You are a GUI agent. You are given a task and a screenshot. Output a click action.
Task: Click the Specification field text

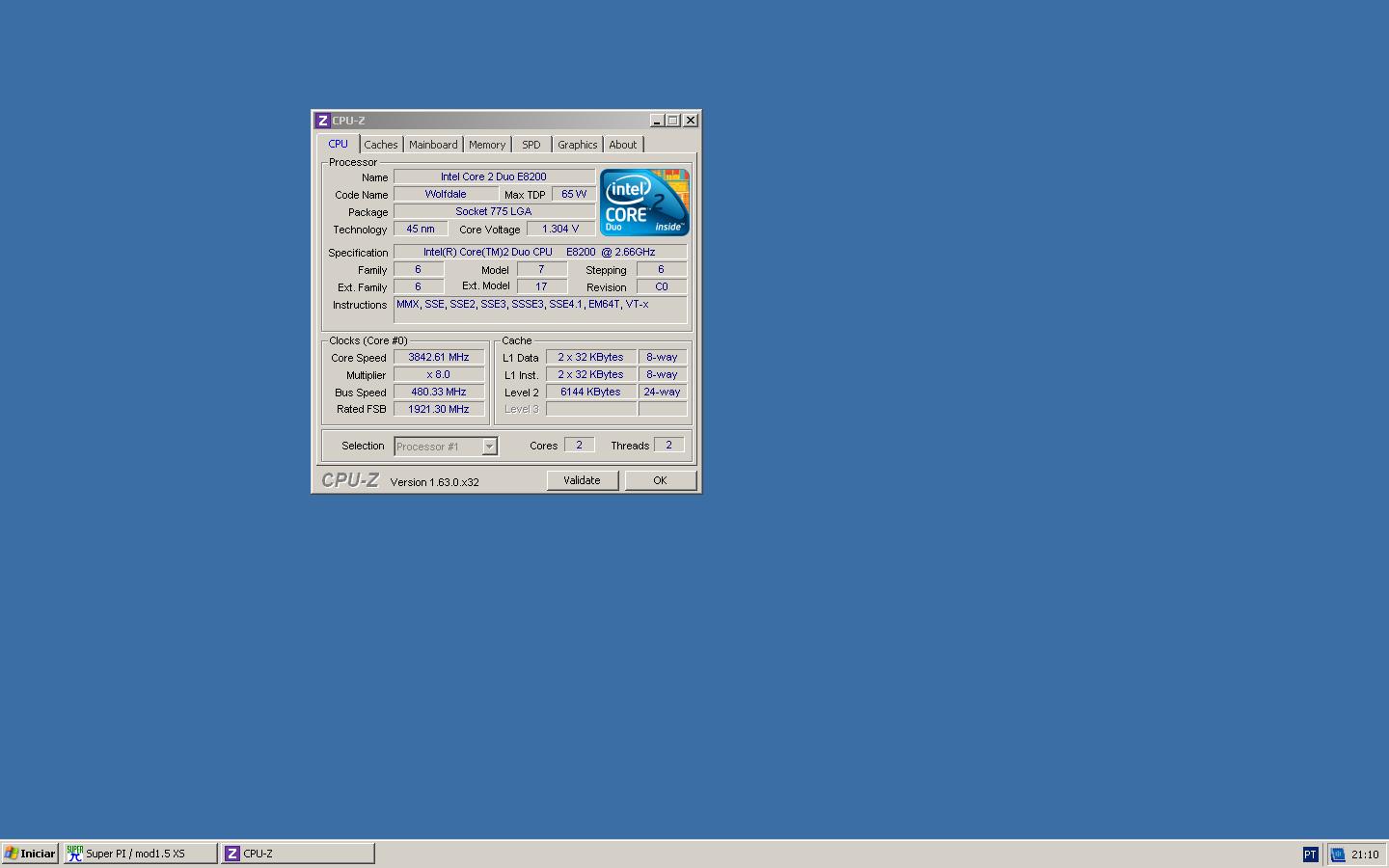tap(540, 252)
